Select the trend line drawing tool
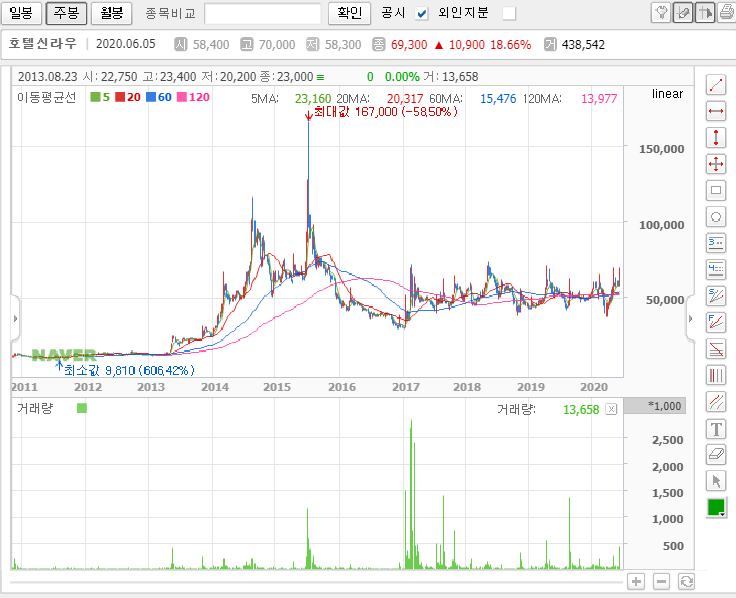Image resolution: width=736 pixels, height=598 pixels. (x=716, y=85)
